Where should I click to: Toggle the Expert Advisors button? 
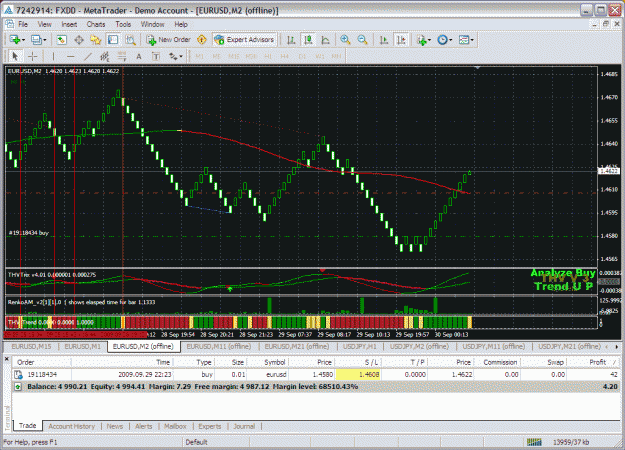245,40
